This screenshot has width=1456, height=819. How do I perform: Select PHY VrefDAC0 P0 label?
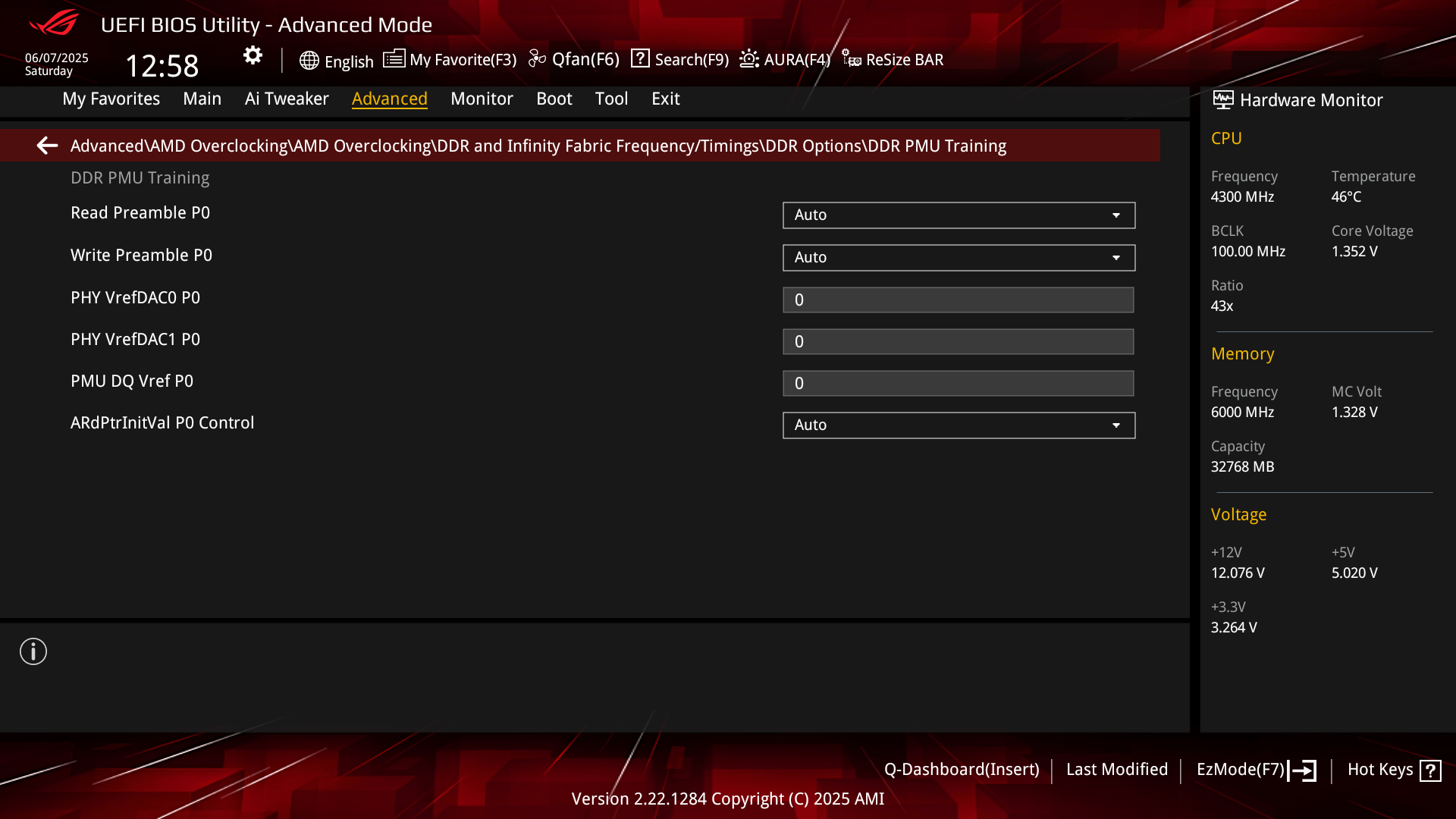click(135, 297)
